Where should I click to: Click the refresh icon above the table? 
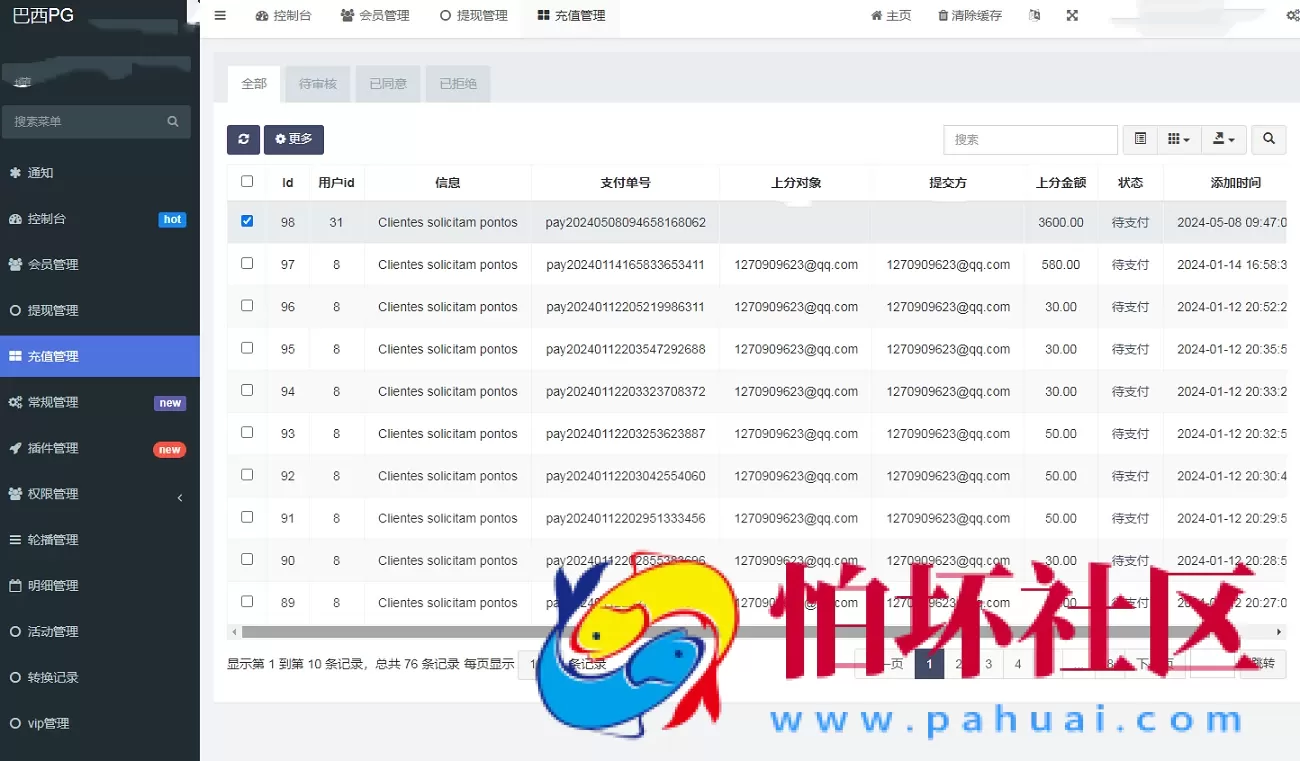tap(243, 139)
